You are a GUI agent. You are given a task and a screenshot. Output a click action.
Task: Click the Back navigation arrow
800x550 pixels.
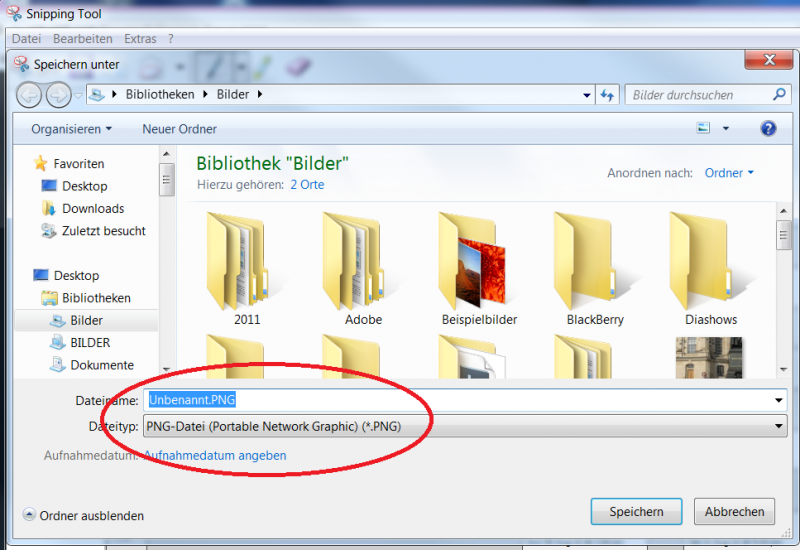point(29,95)
